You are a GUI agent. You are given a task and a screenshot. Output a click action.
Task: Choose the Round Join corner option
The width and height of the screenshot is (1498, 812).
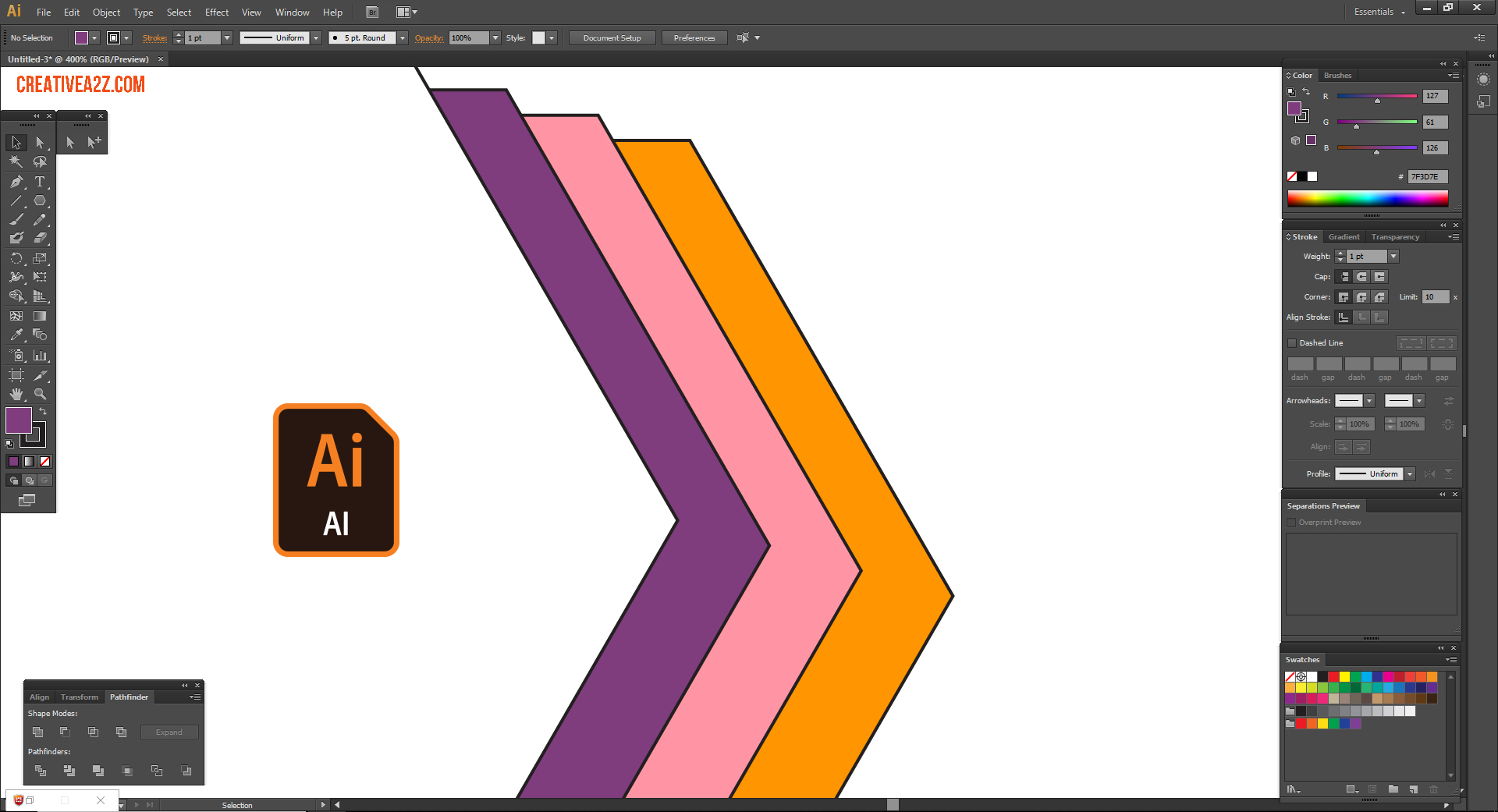(1361, 297)
